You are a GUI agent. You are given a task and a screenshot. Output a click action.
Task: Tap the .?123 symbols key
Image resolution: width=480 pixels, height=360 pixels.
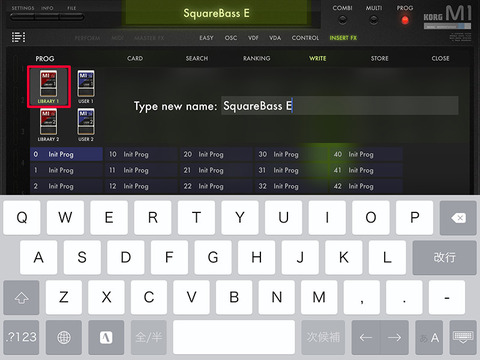click(x=21, y=337)
